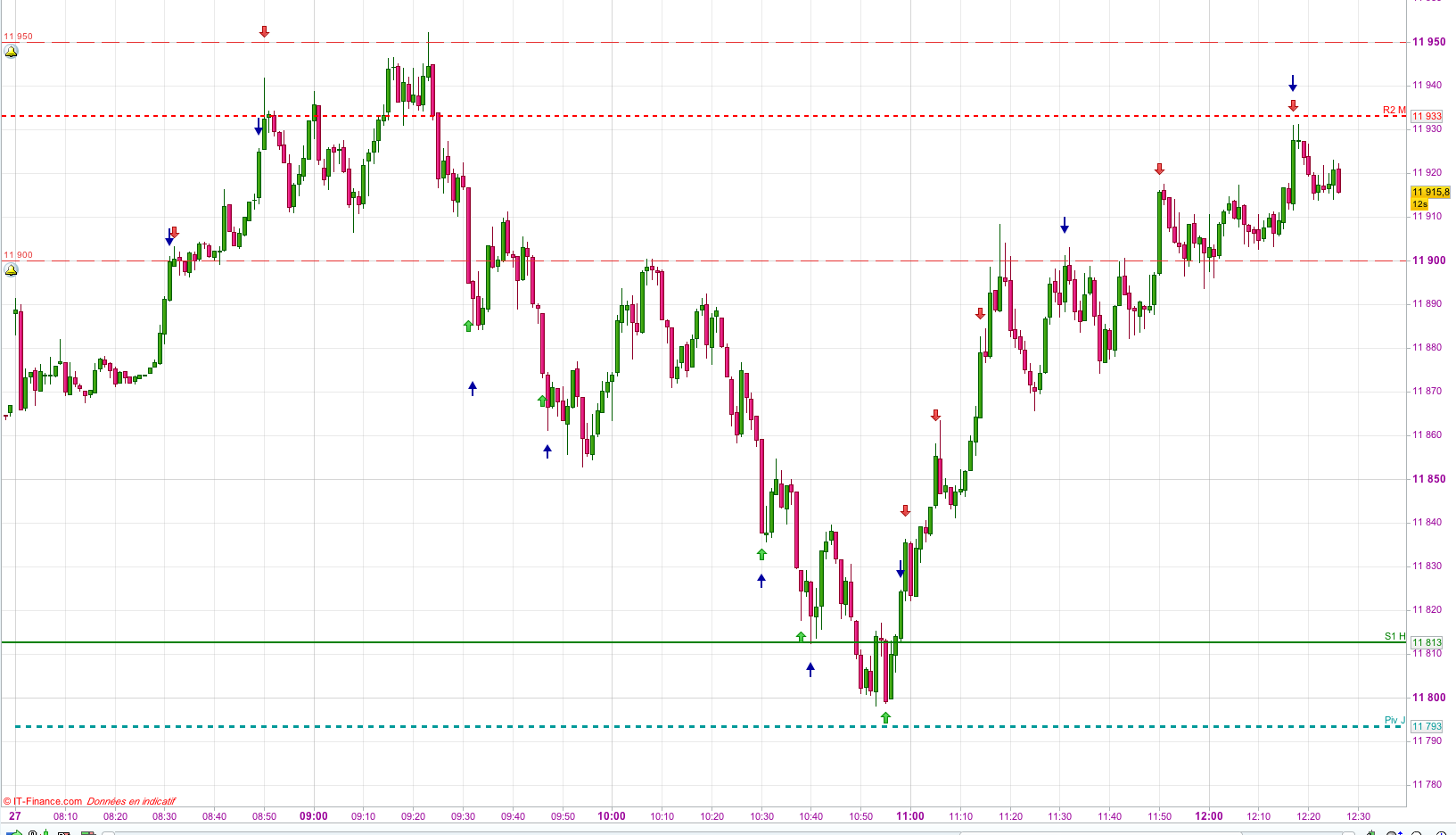Click the 11:00 label on the time axis
The height and width of the screenshot is (835, 1456).
[x=910, y=816]
